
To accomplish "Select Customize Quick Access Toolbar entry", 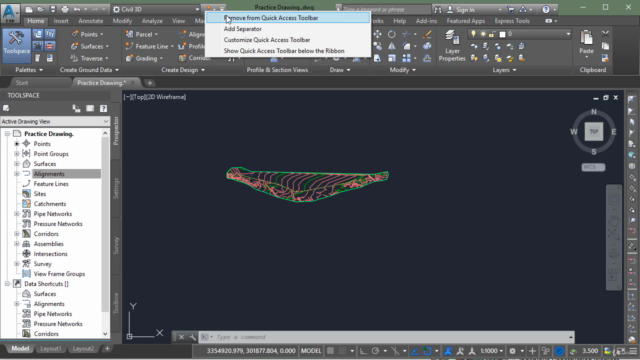I will coord(287,40).
